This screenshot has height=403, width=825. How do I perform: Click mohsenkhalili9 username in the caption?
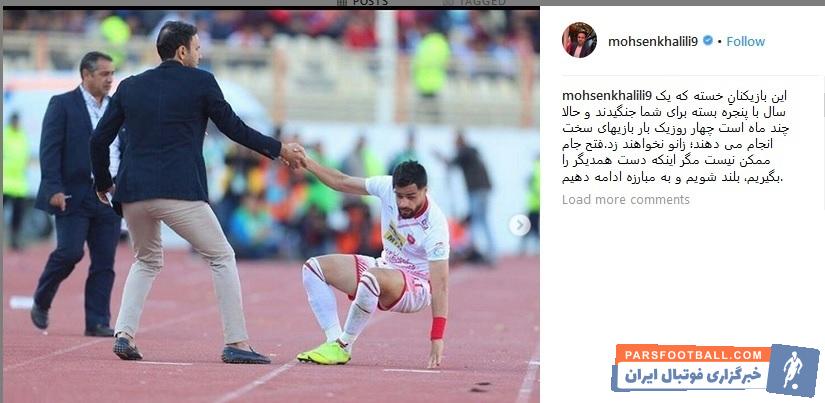click(x=607, y=96)
